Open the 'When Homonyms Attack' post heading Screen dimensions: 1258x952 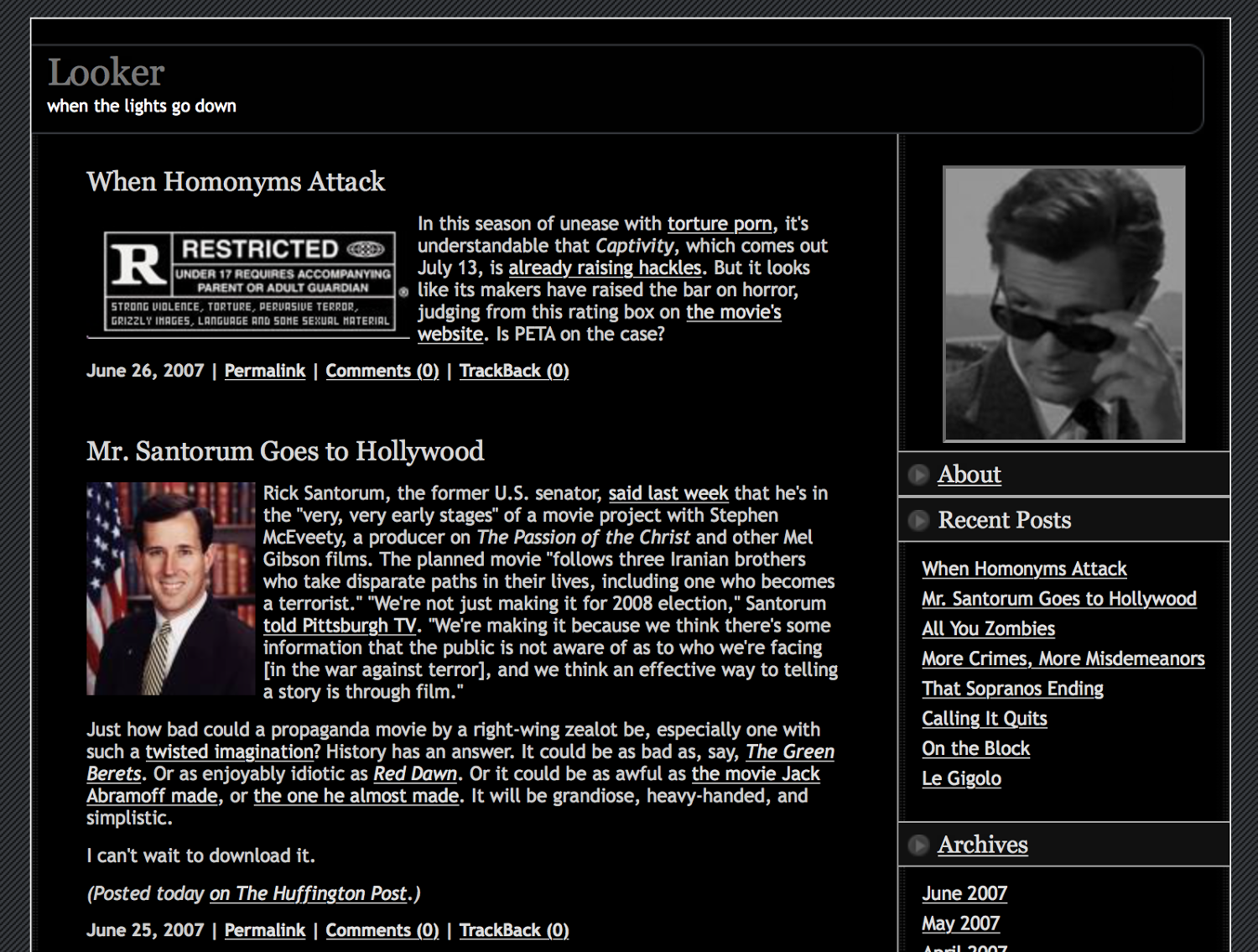click(x=236, y=181)
